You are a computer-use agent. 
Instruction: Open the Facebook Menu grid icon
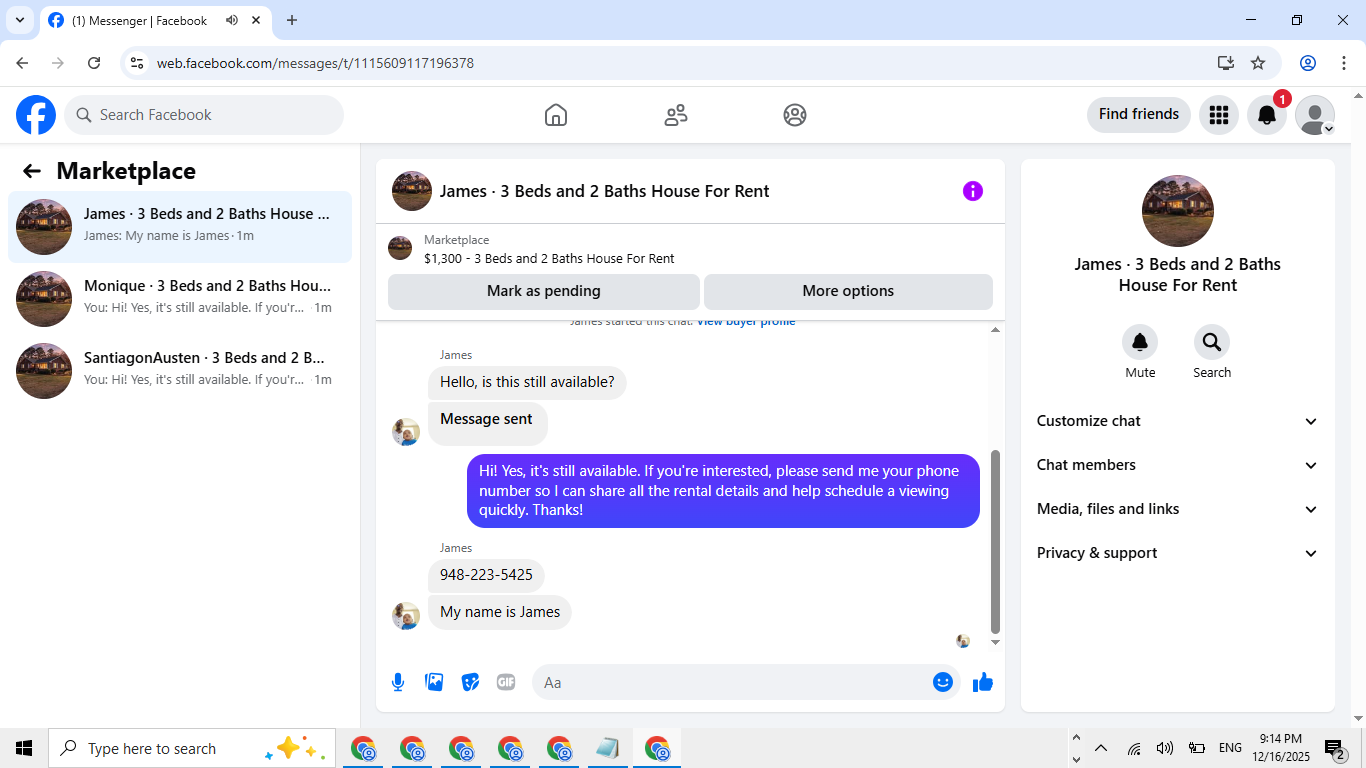[1219, 115]
